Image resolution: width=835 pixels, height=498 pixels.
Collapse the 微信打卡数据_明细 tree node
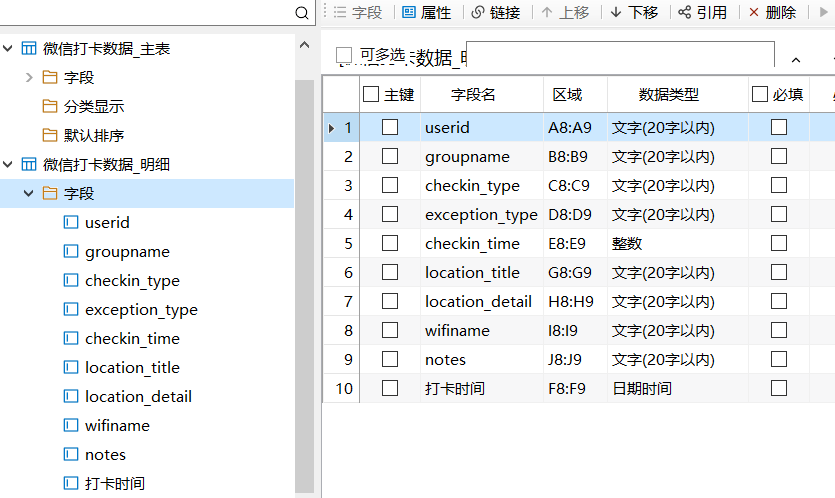(x=9, y=165)
